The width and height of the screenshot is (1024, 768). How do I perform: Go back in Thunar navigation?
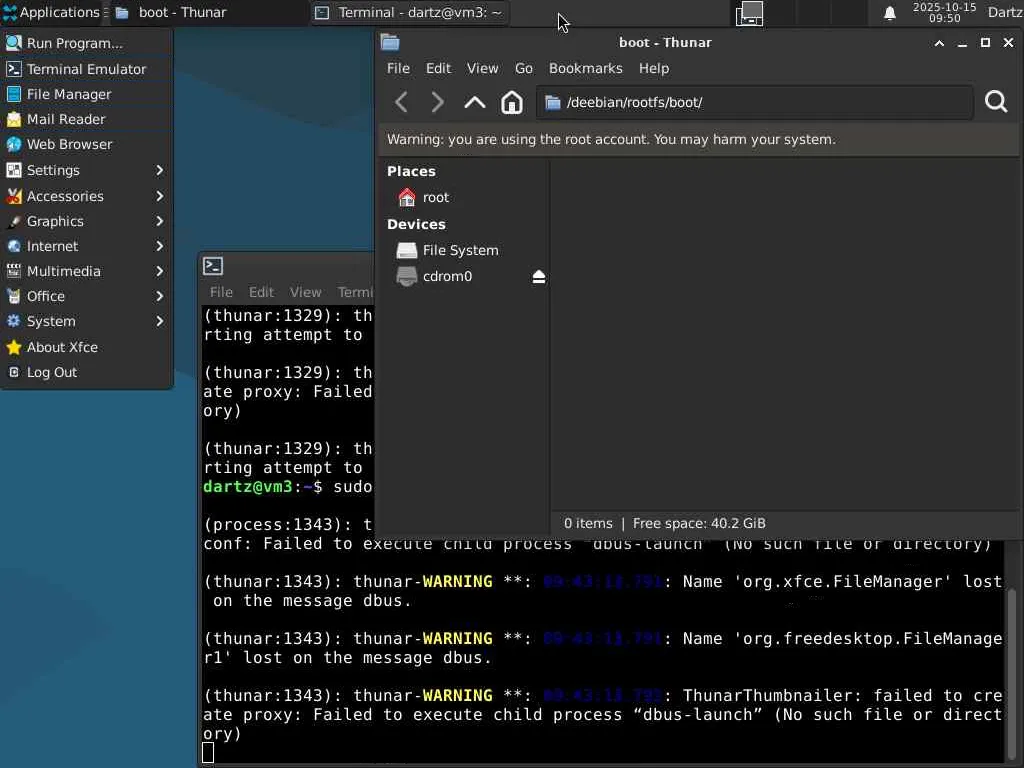402,102
